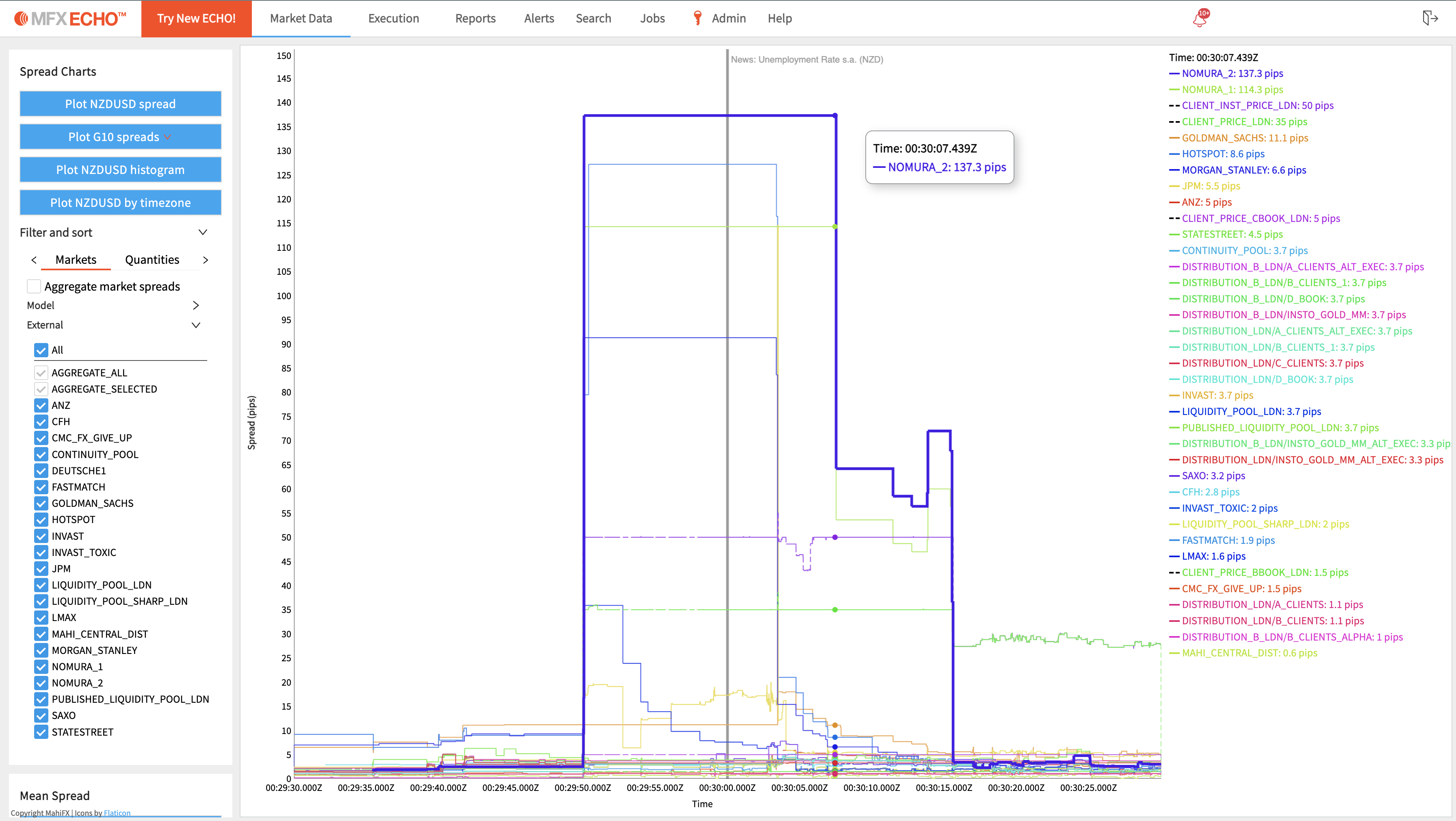Open the Reports menu
The image size is (1456, 821).
[x=475, y=19]
